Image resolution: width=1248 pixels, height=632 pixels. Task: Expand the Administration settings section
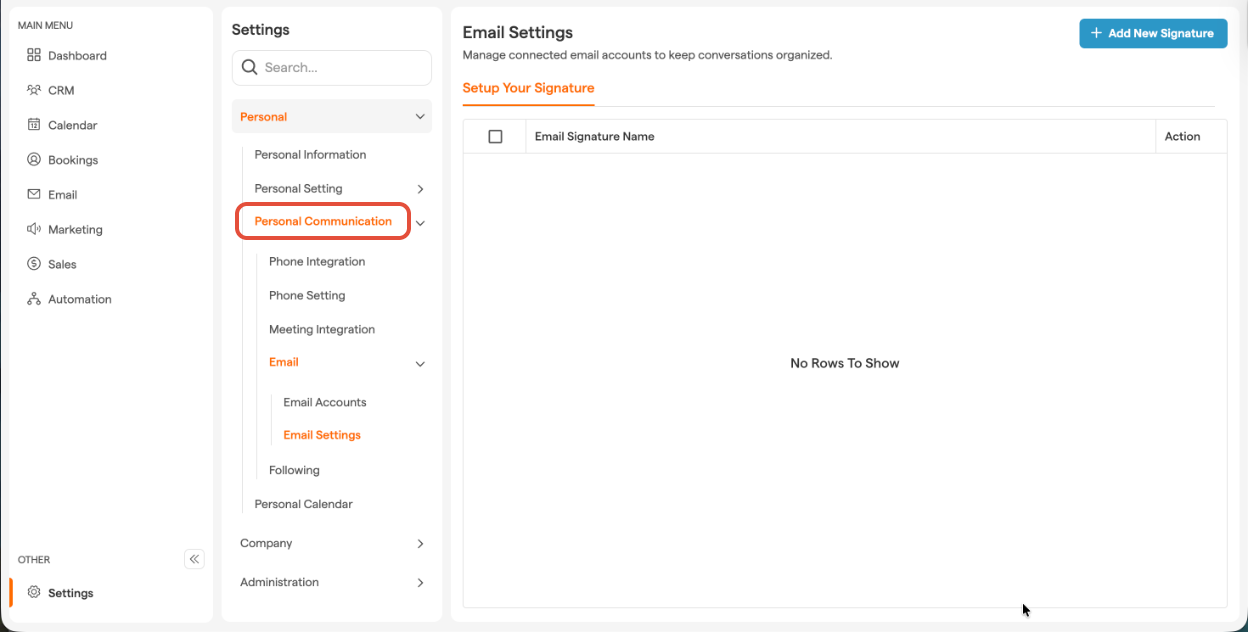point(420,583)
